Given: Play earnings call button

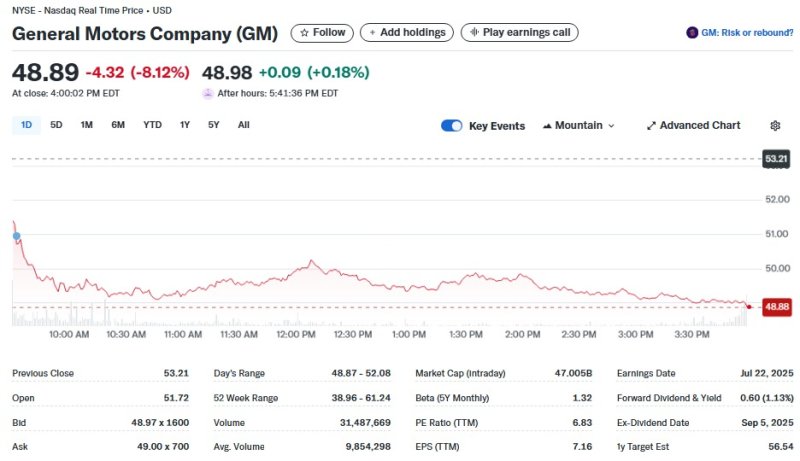Looking at the screenshot, I should [519, 33].
